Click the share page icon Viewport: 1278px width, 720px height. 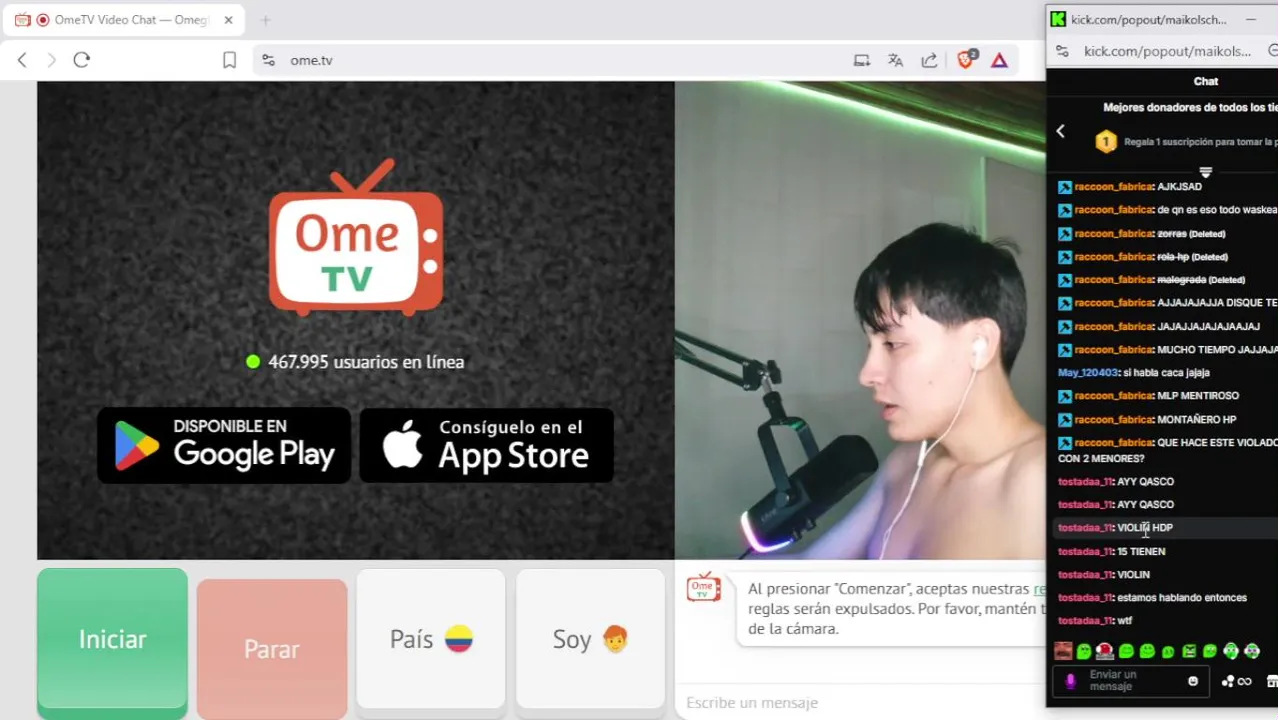(929, 60)
